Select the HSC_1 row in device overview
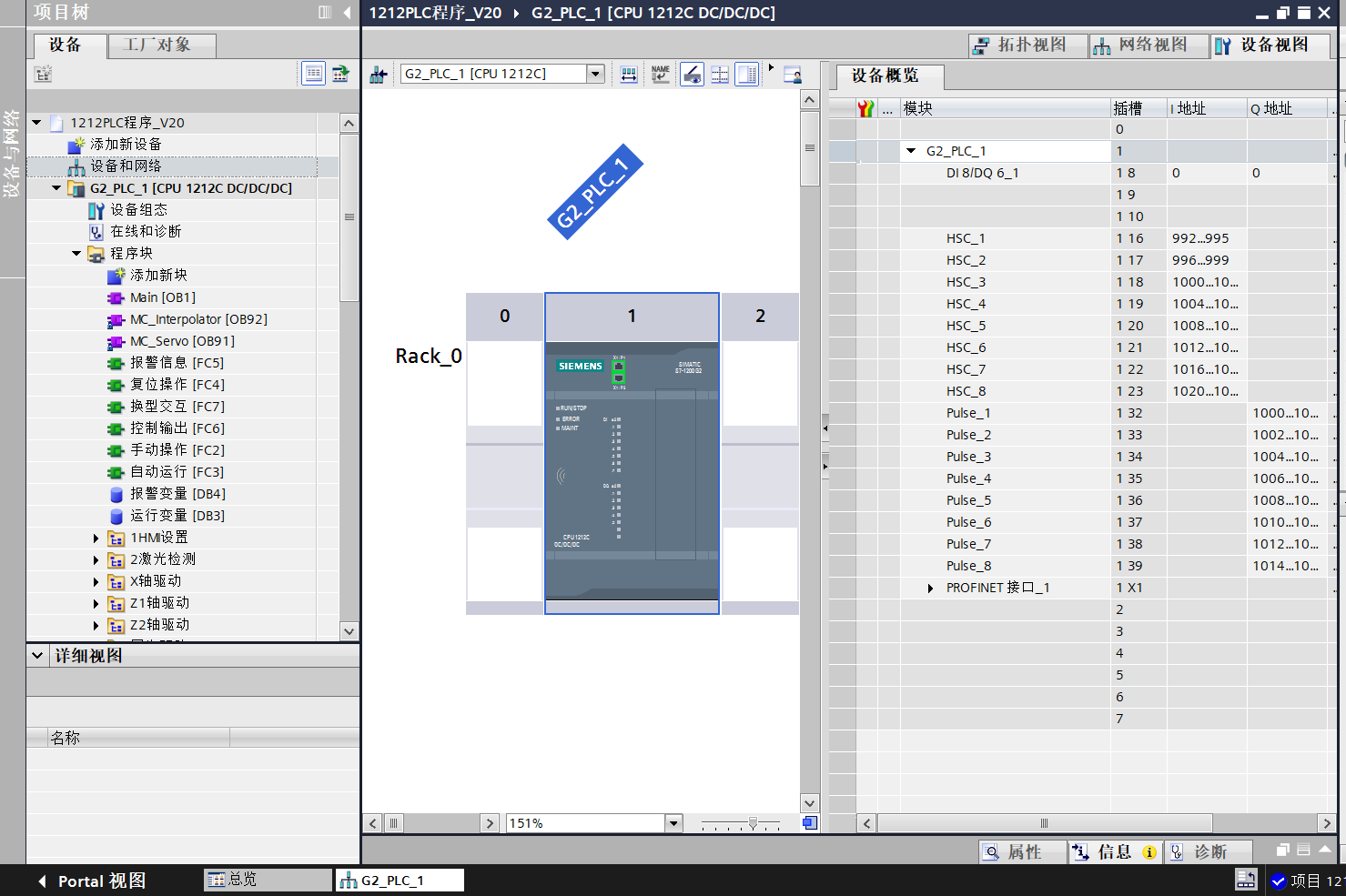 [1083, 238]
